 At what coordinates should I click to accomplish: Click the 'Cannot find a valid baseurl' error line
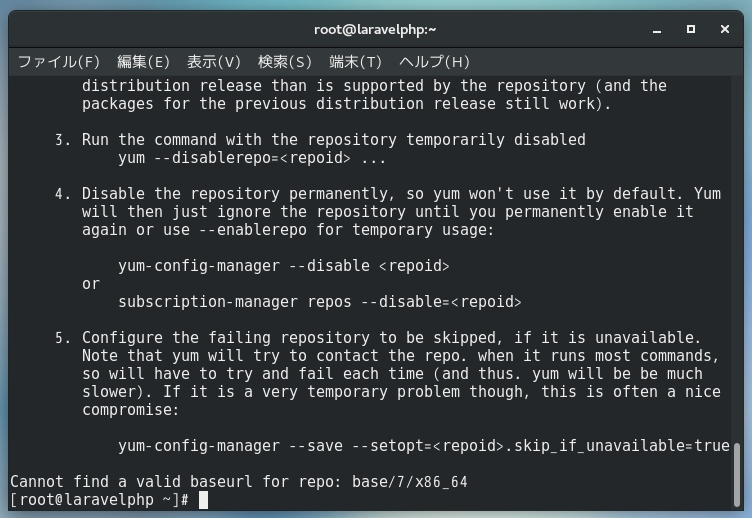pos(239,482)
